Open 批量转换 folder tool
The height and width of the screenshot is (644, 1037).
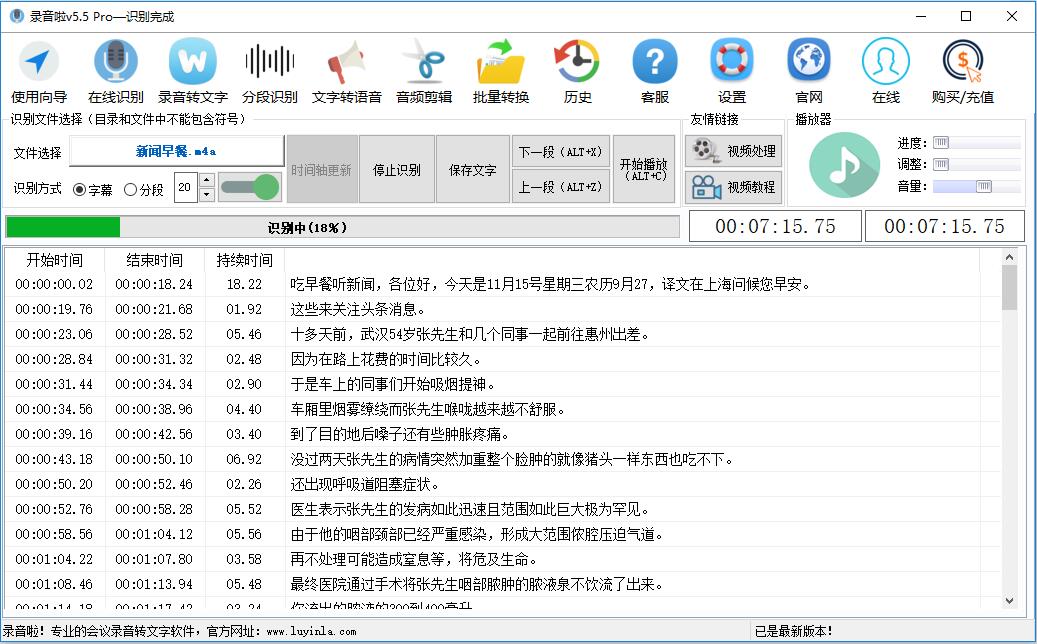coord(501,71)
